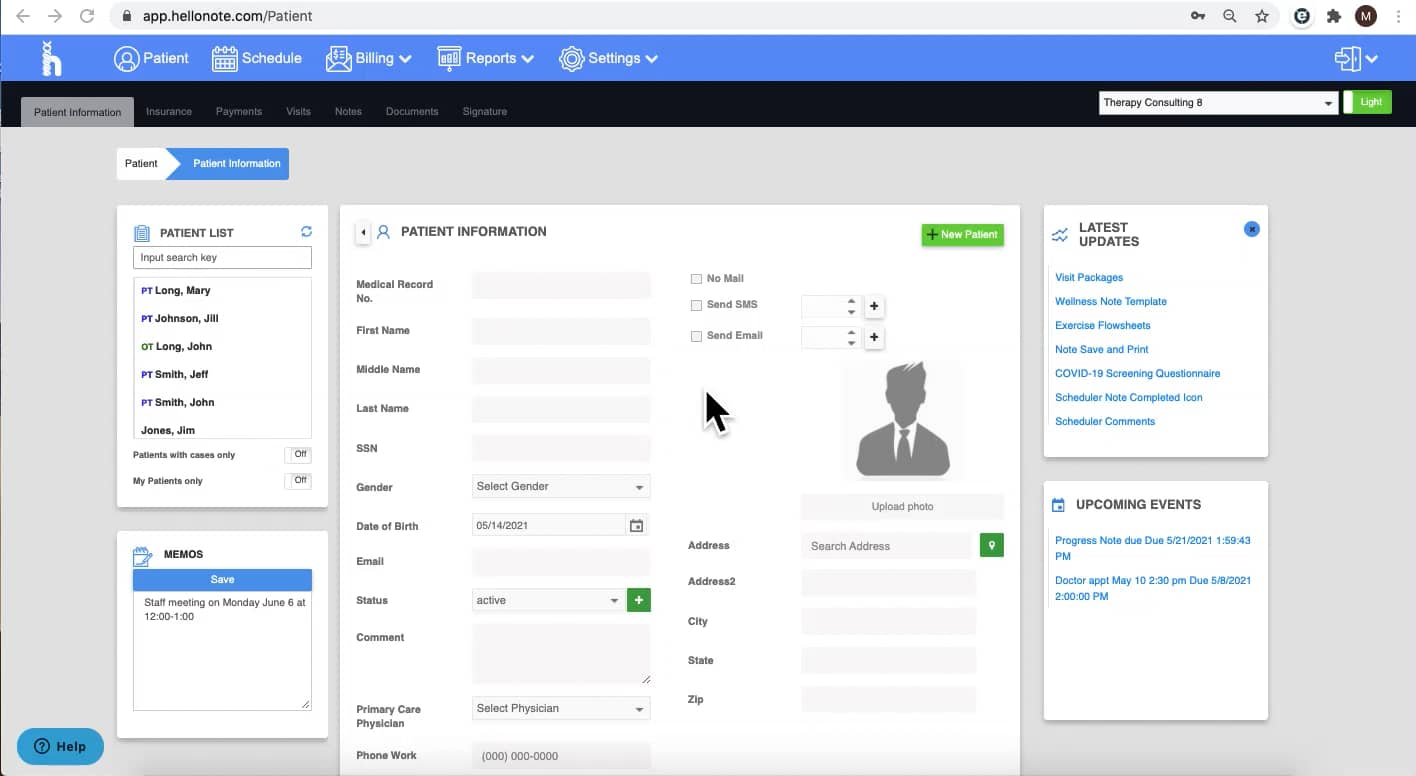Open the Patient menu in top navigation
The height and width of the screenshot is (776, 1416).
pyautogui.click(x=151, y=59)
